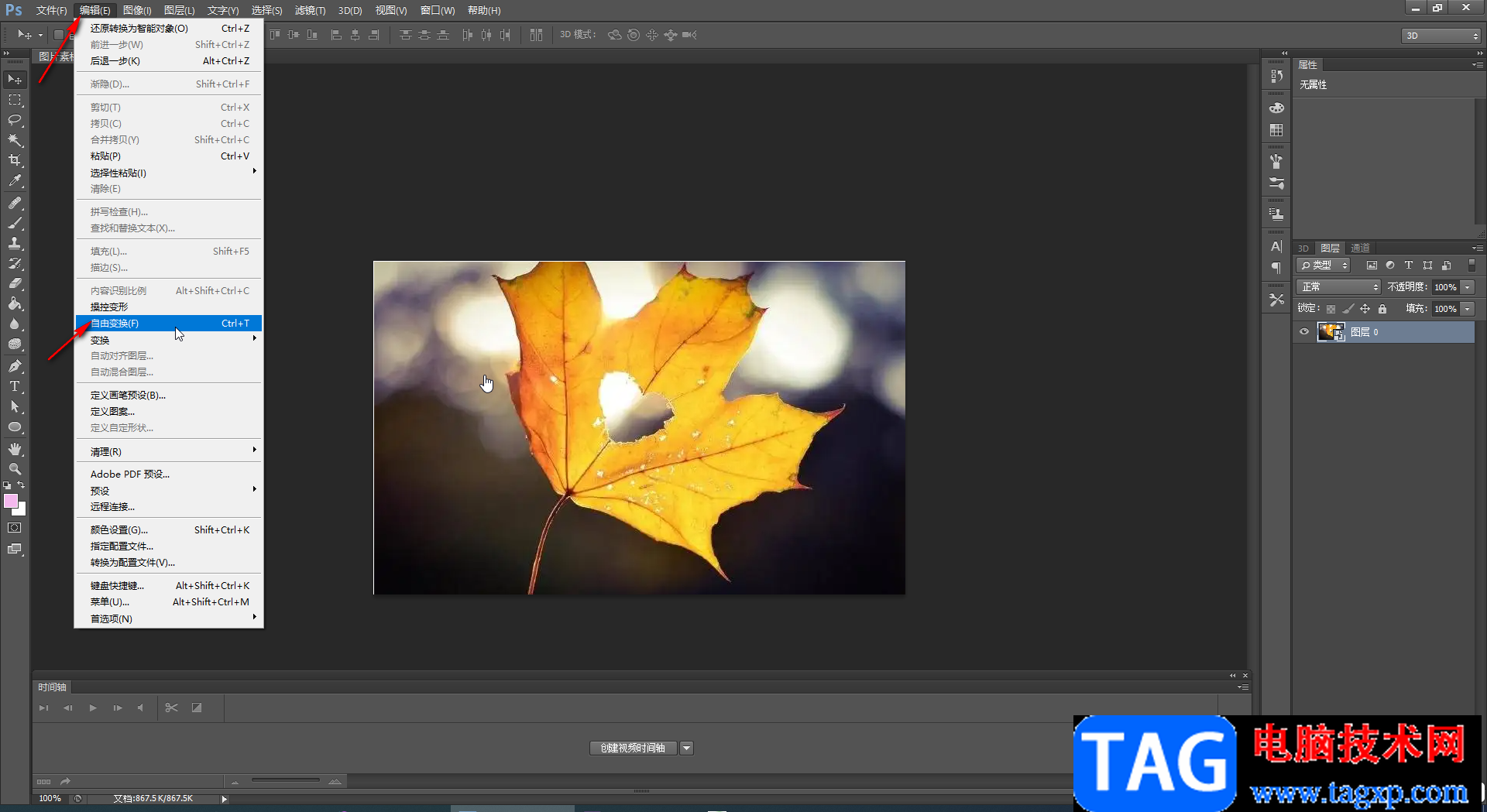Open the 滤镜 Filter menu
Image resolution: width=1487 pixels, height=812 pixels.
point(310,10)
